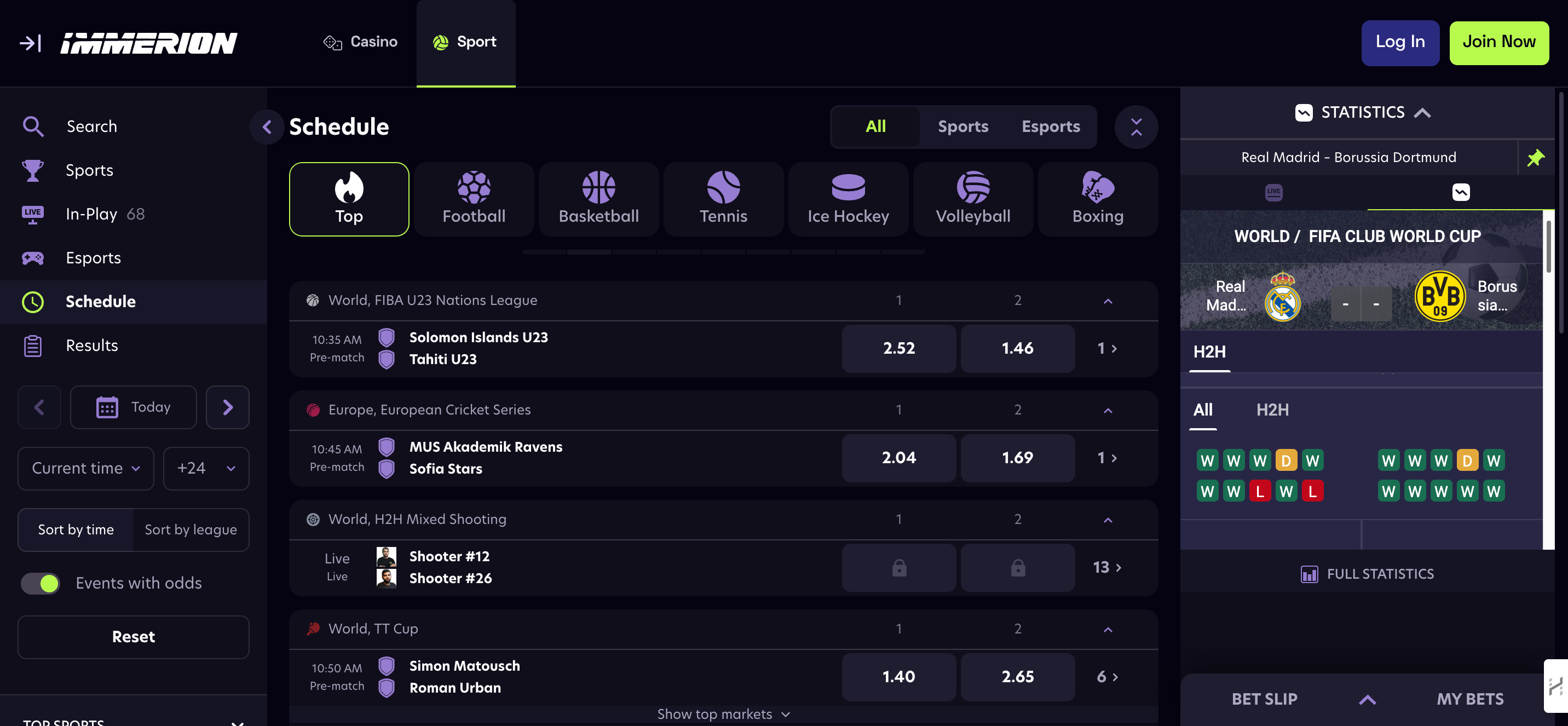The width and height of the screenshot is (1568, 726).
Task: Filter the schedule by Sports
Action: [x=963, y=126]
